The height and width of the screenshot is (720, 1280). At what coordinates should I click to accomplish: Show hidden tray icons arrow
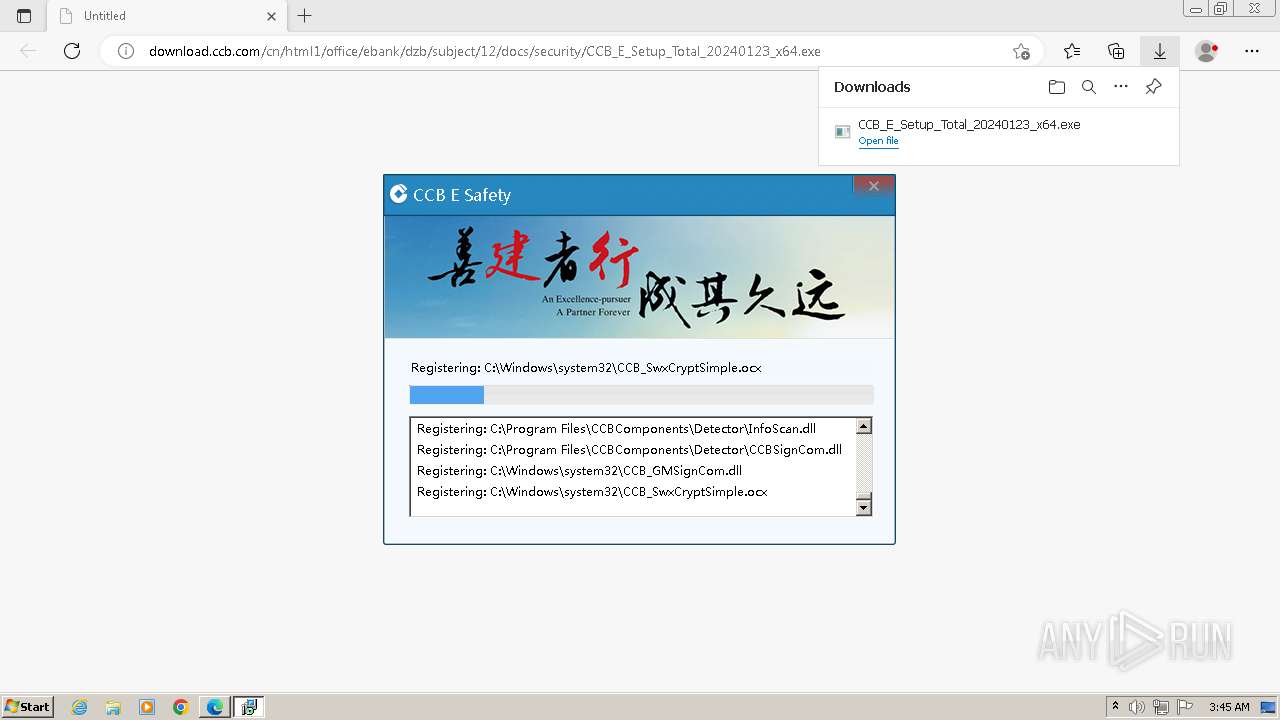[1116, 707]
